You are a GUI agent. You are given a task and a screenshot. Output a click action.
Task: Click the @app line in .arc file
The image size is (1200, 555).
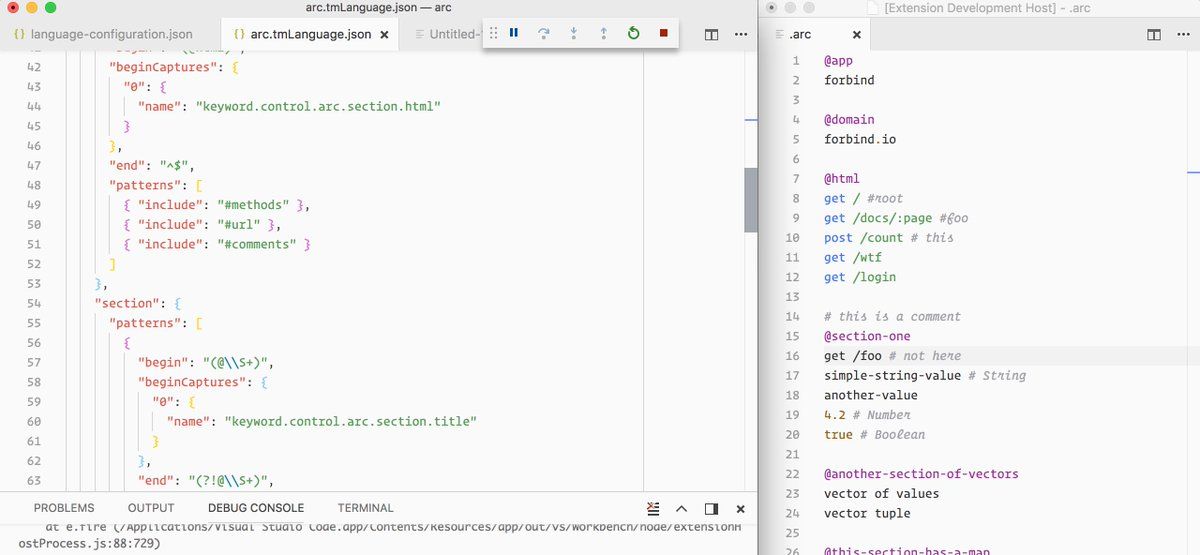(x=838, y=60)
